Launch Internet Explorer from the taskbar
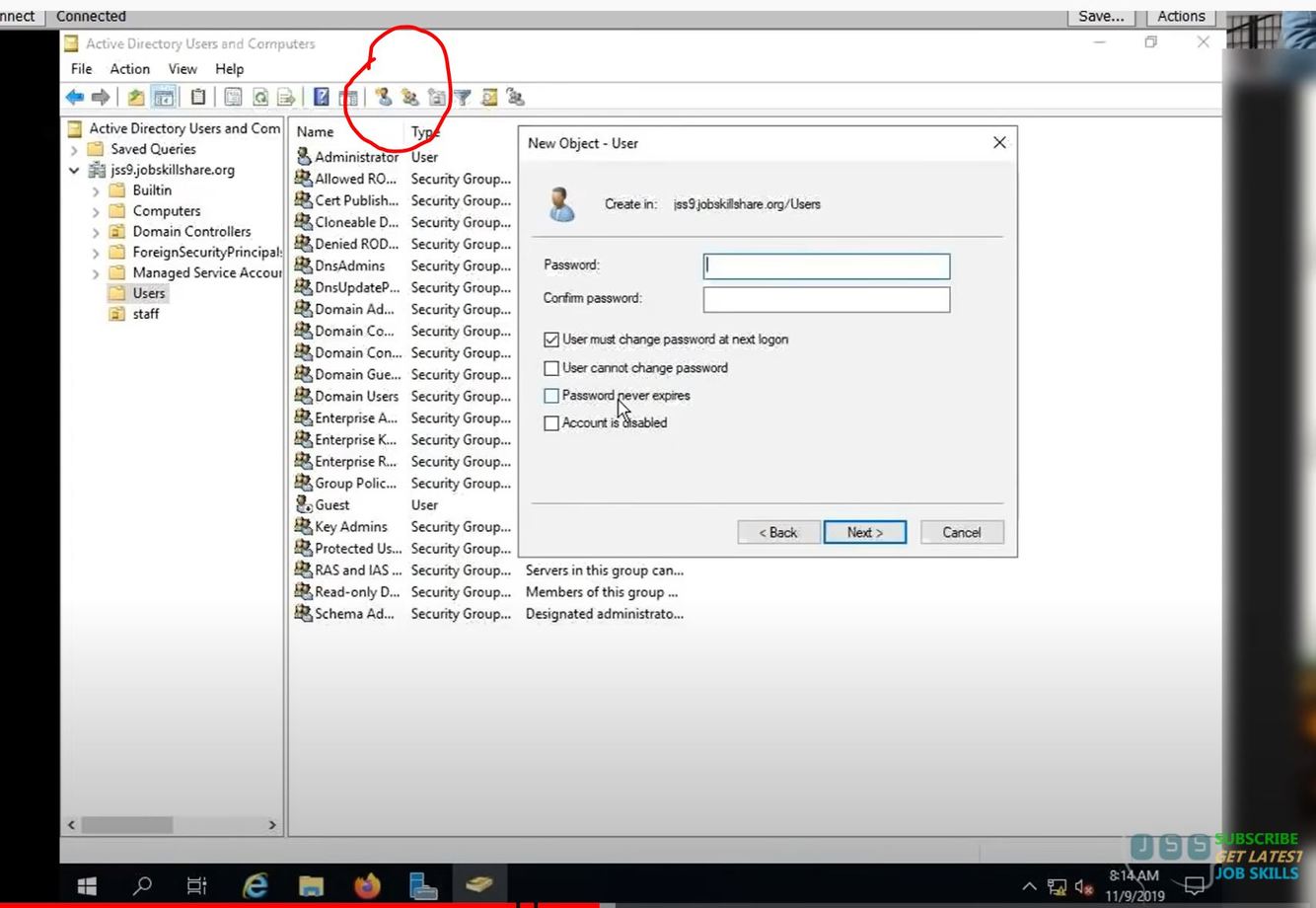 [256, 885]
